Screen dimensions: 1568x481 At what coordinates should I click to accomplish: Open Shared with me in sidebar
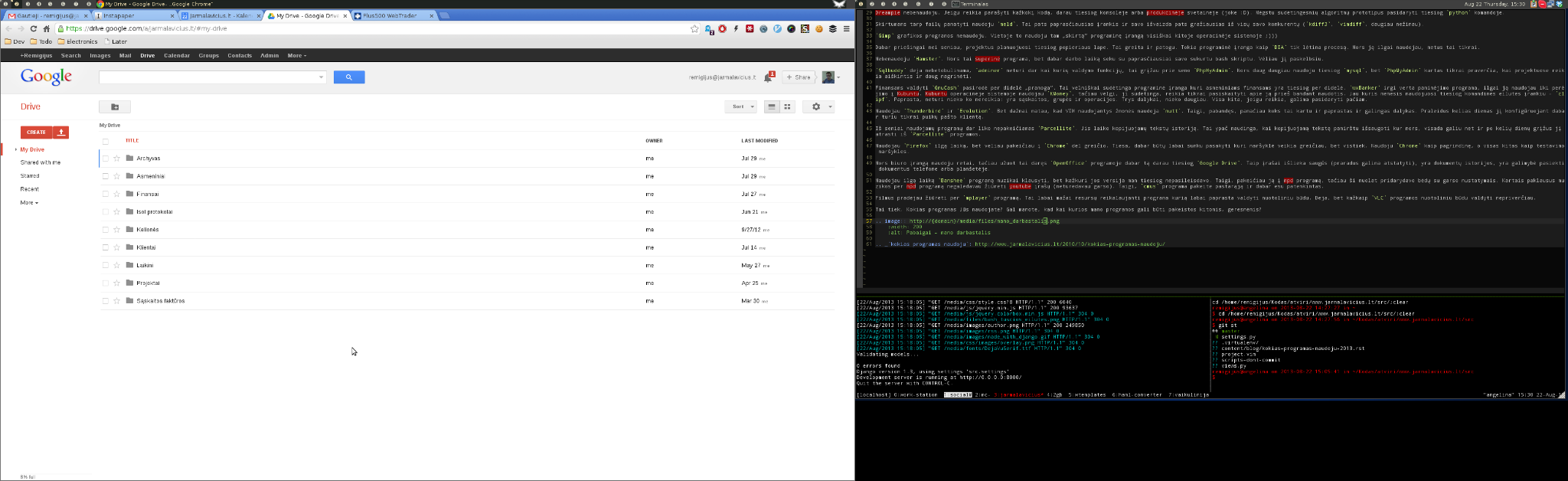[x=41, y=162]
